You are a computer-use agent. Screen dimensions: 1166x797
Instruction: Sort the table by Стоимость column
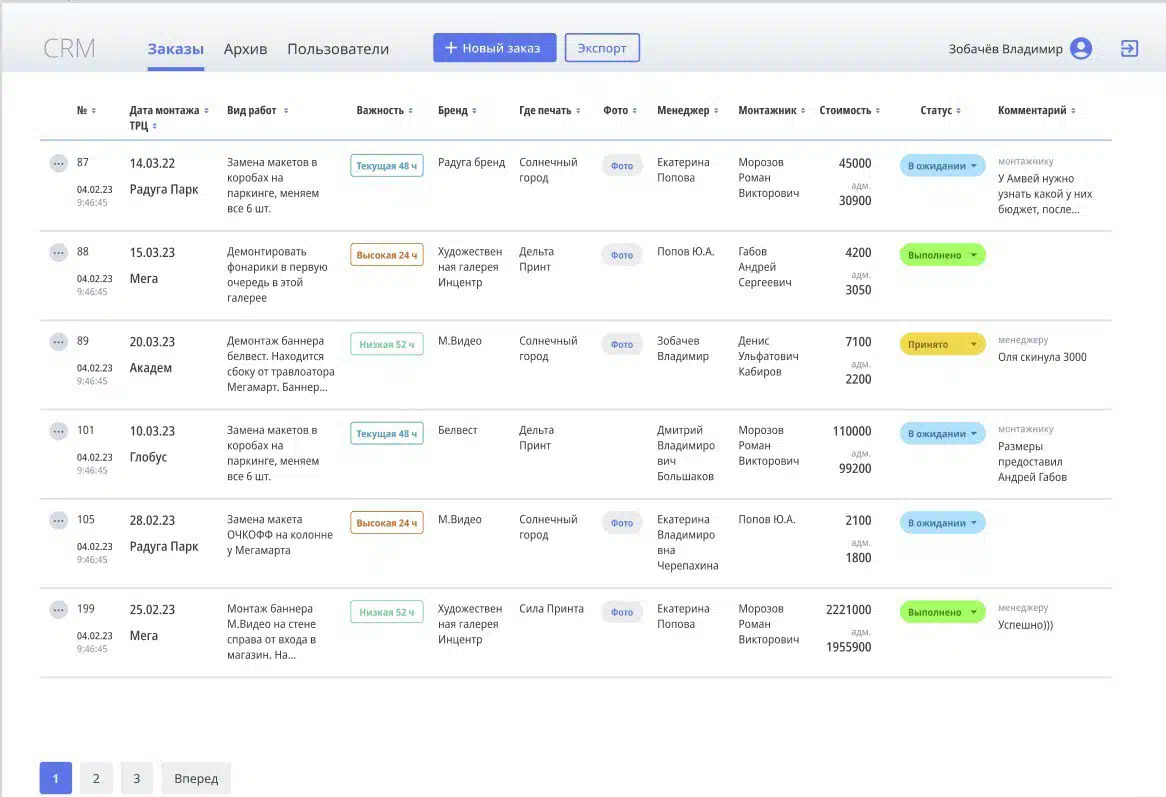[x=849, y=111]
